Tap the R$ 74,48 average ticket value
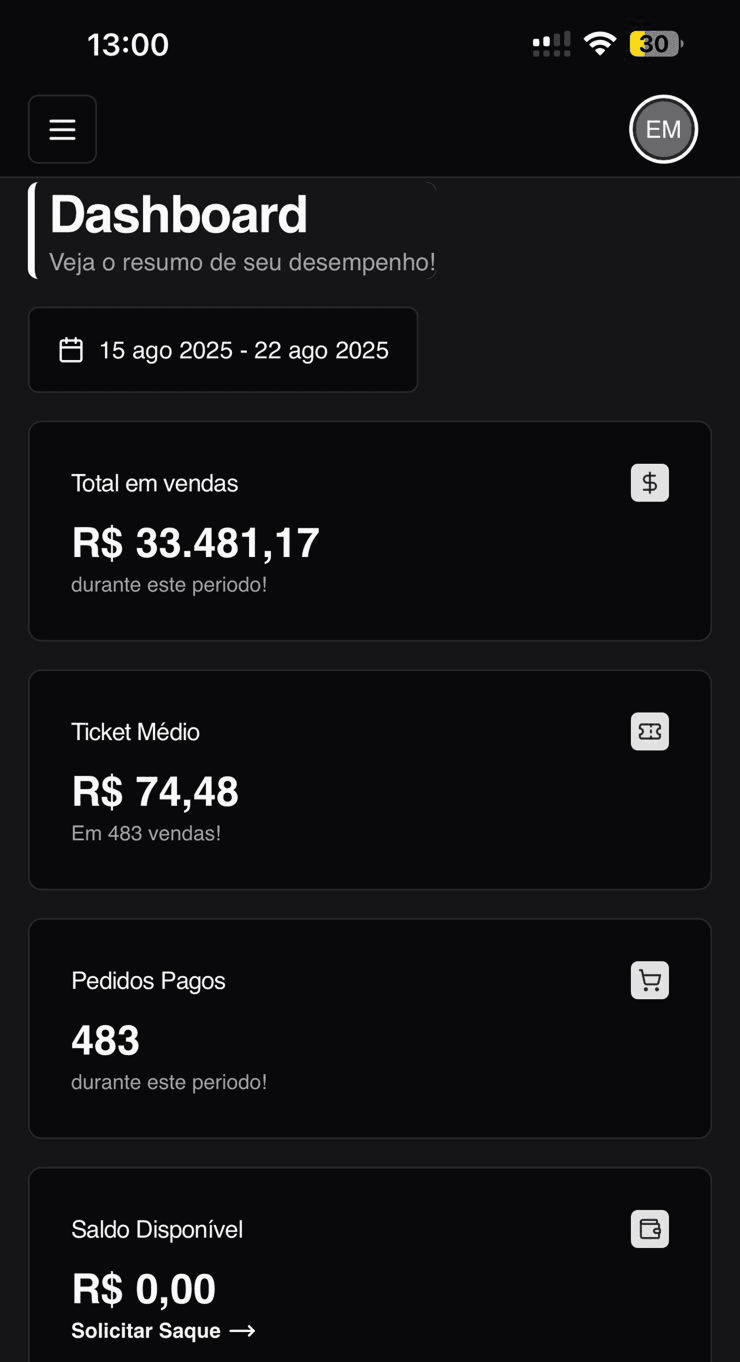Image resolution: width=740 pixels, height=1362 pixels. coord(155,792)
